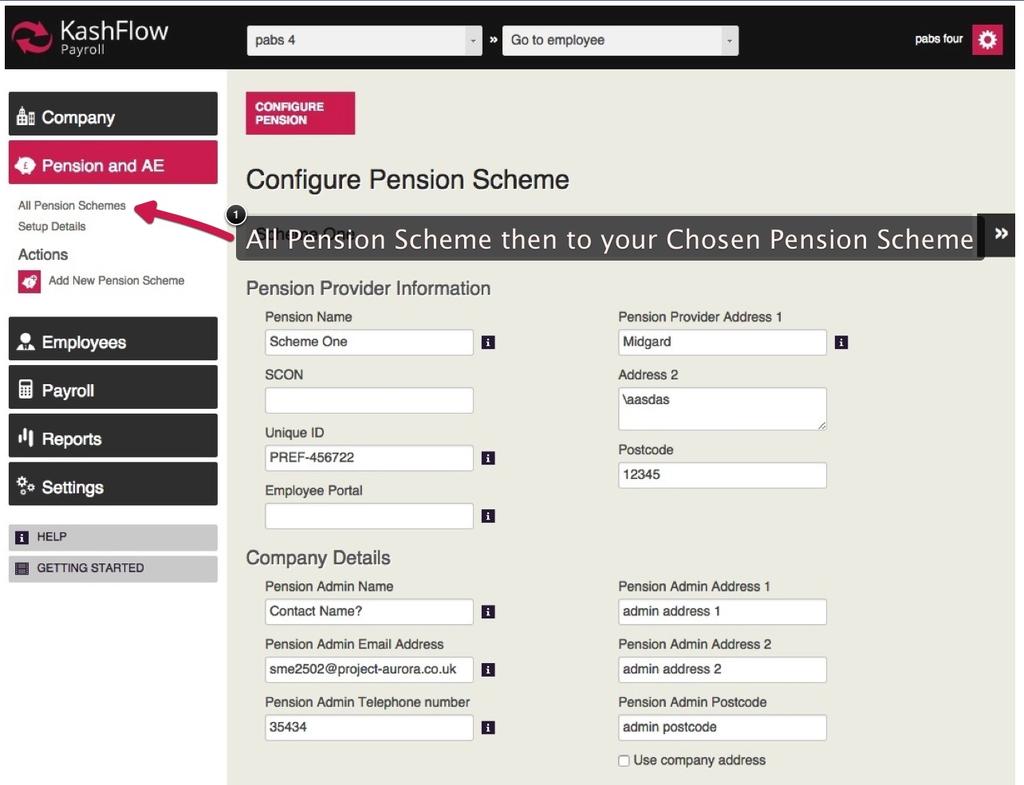Click info icon beside Pension Provider Address 1
The width and height of the screenshot is (1024, 785).
tap(841, 342)
